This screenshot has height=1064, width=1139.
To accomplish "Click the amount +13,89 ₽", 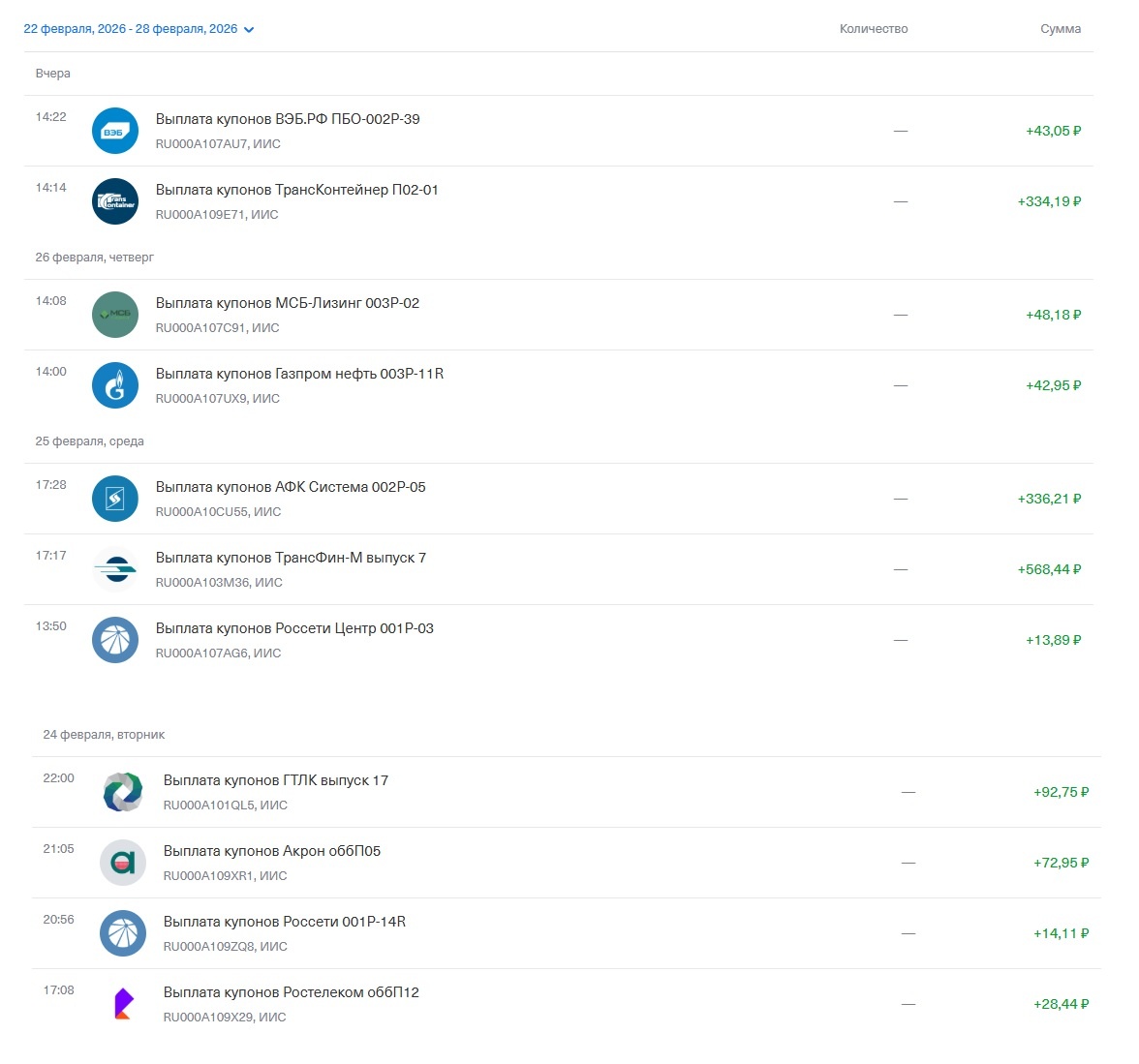I will (1054, 640).
